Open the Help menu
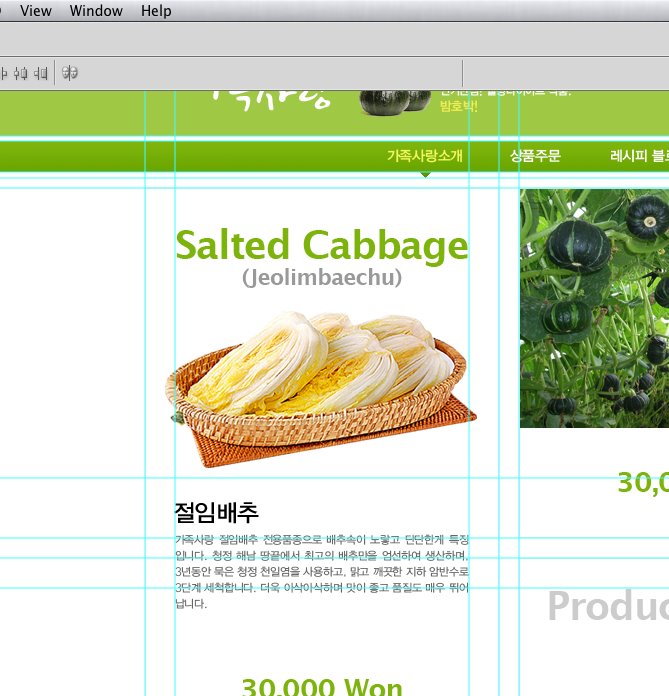This screenshot has height=696, width=669. (x=156, y=11)
